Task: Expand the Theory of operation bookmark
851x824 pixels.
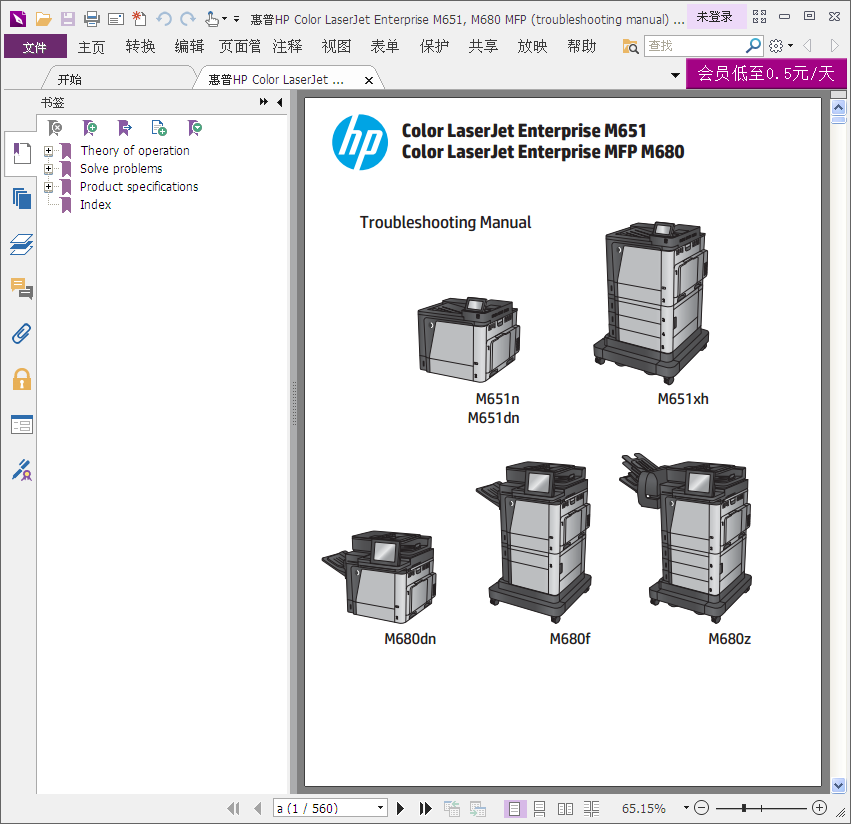Action: coord(48,151)
